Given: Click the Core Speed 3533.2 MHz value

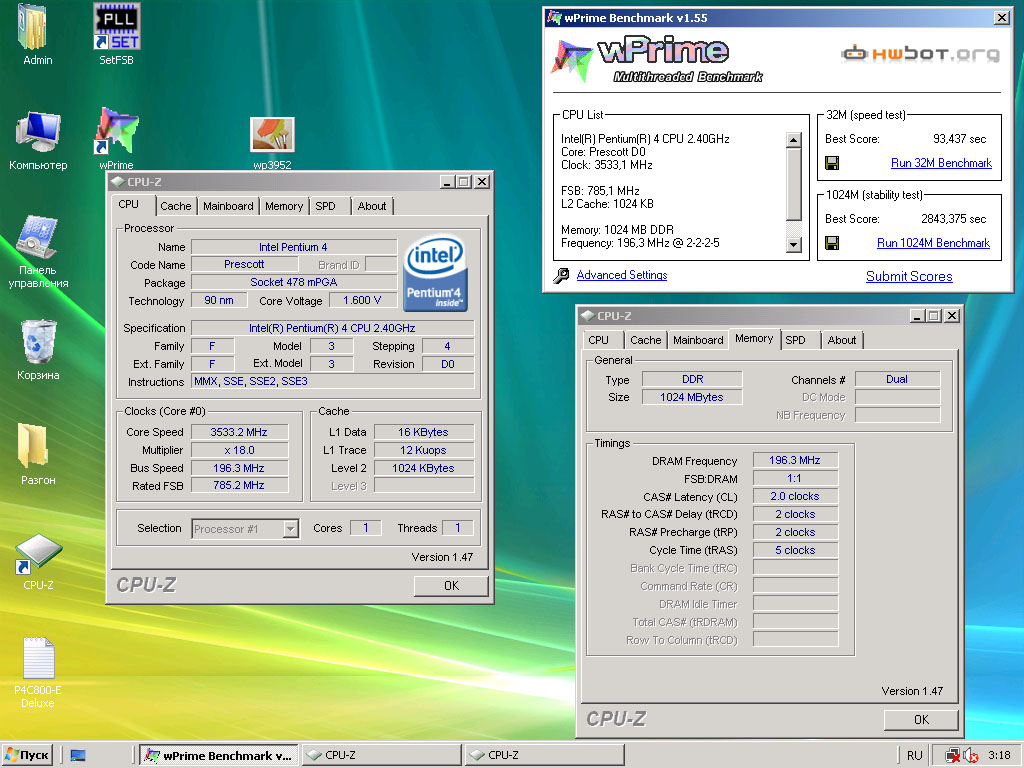Looking at the screenshot, I should pos(239,432).
